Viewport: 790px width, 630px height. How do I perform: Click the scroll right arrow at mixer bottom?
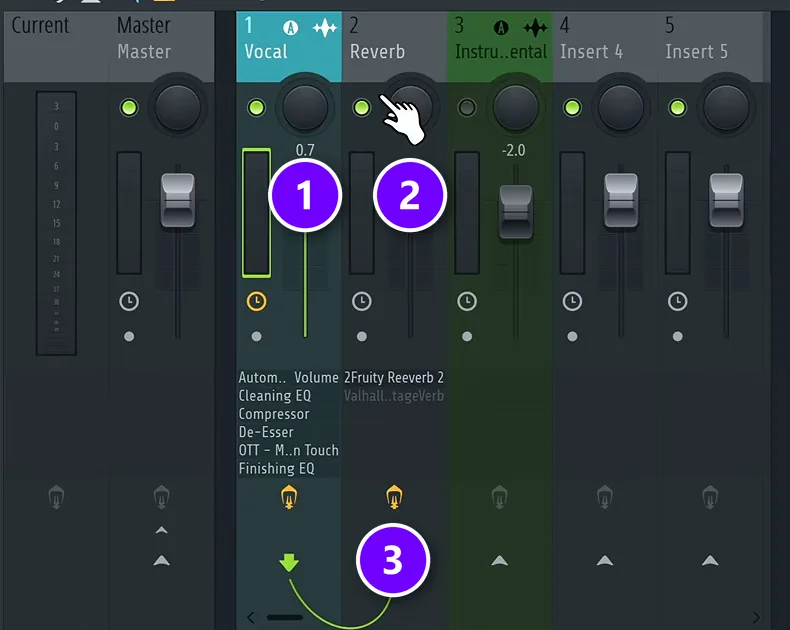click(756, 617)
